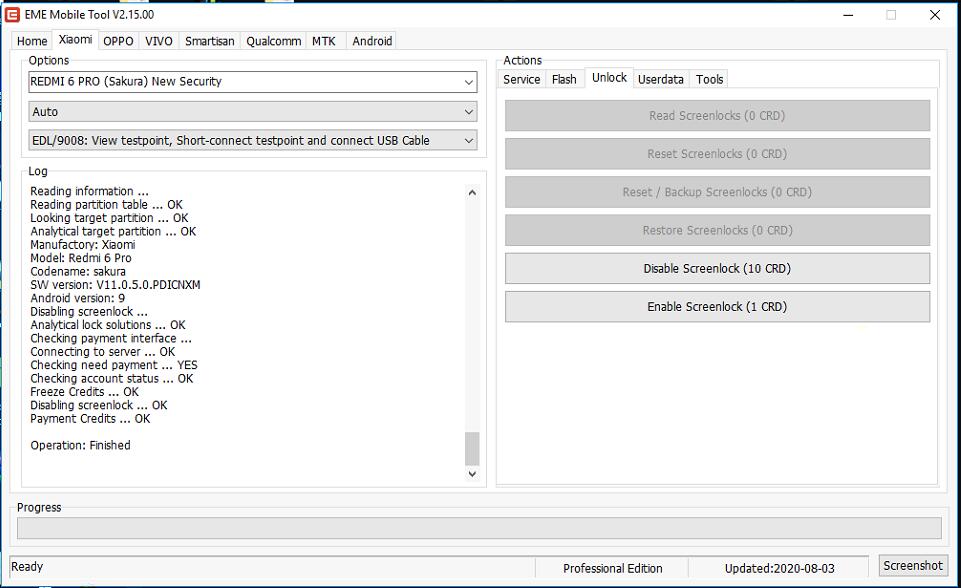Viewport: 961px width, 588px height.
Task: Click the 'Connecting to server ... OK' log line
Action: 103,352
